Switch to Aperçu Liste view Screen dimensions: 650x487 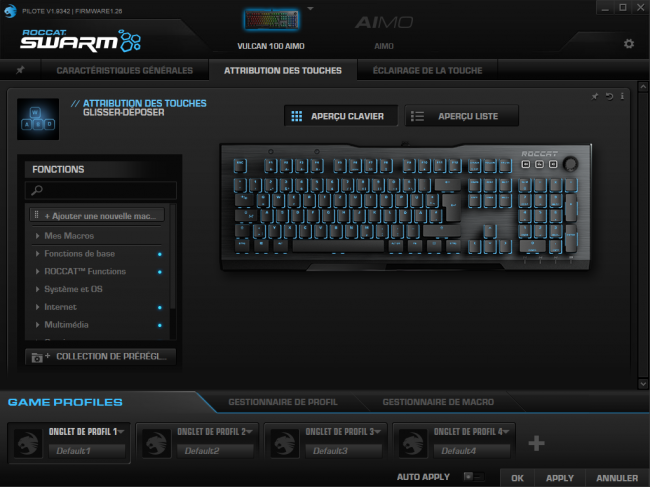461,116
